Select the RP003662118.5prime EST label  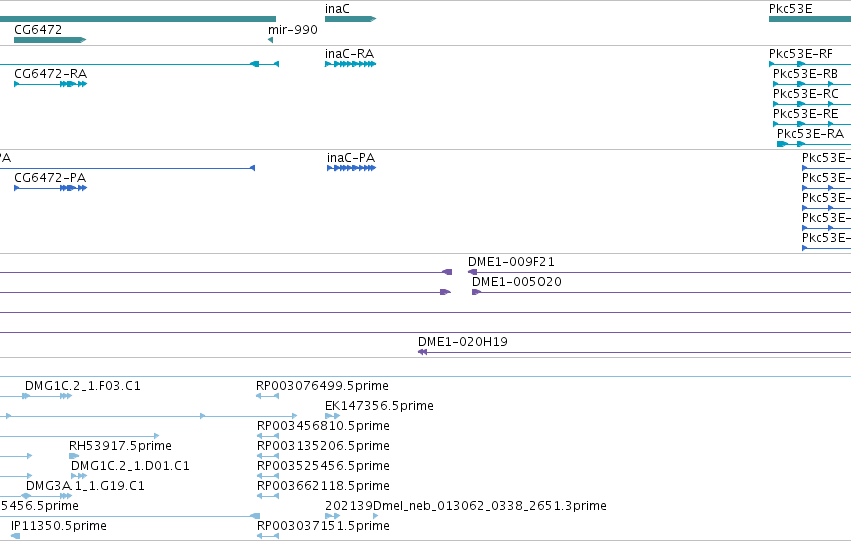point(323,486)
